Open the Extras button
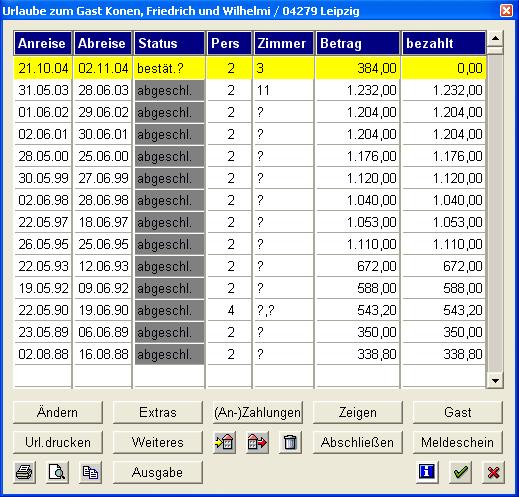The width and height of the screenshot is (519, 497). [158, 412]
